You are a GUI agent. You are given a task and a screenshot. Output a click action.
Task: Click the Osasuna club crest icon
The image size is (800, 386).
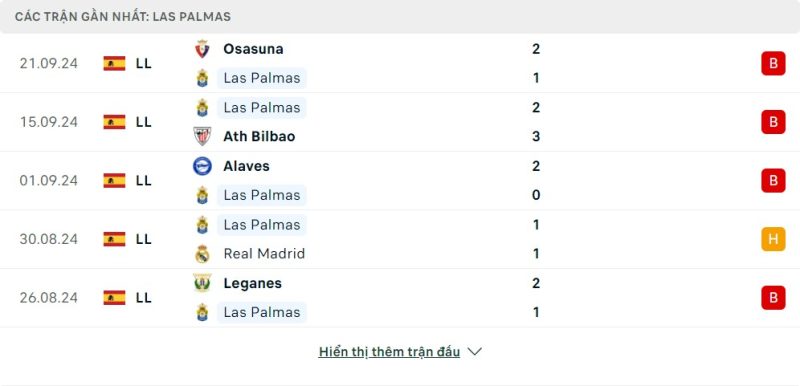coord(203,49)
